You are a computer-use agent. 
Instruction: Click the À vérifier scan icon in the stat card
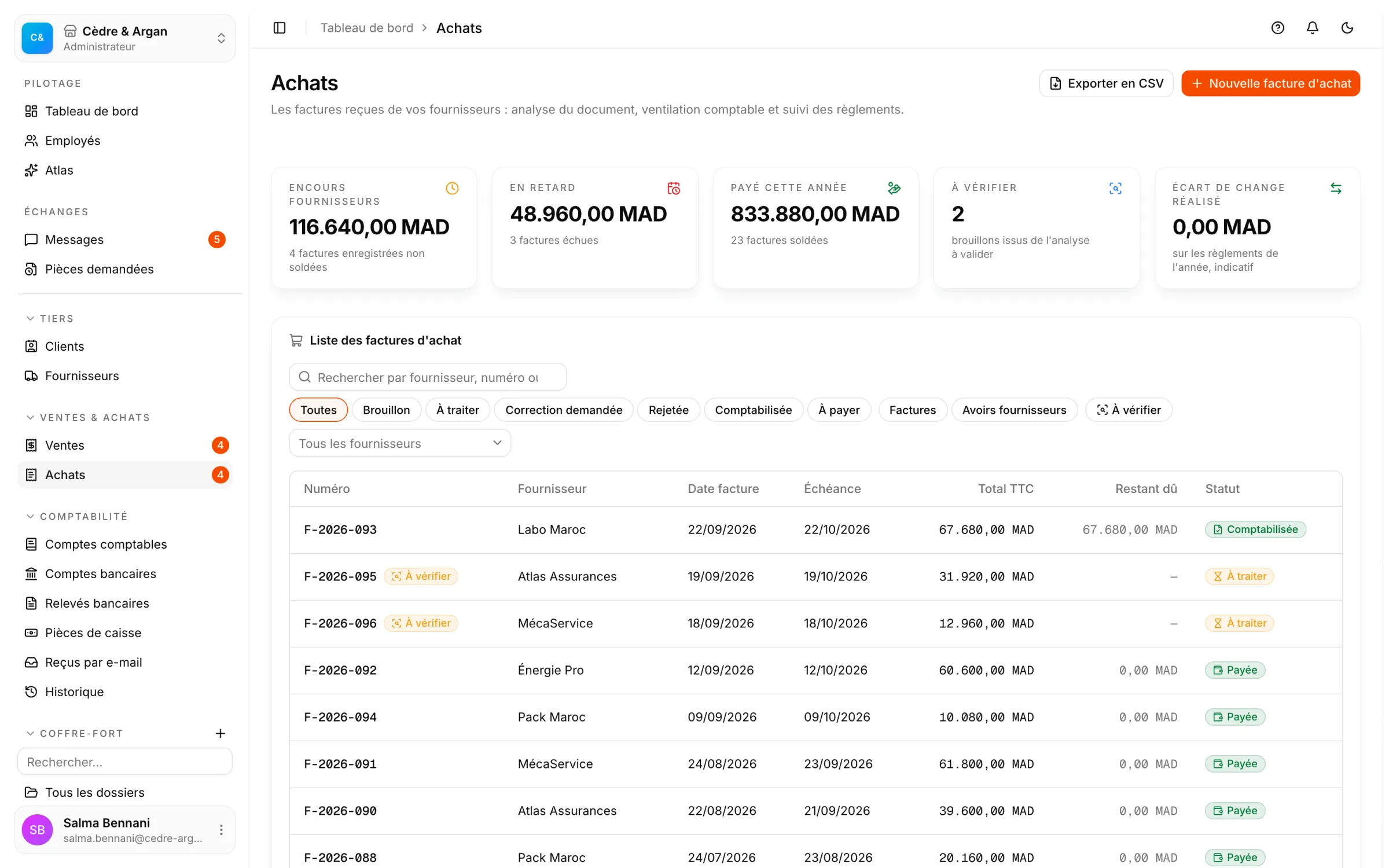[x=1115, y=188]
